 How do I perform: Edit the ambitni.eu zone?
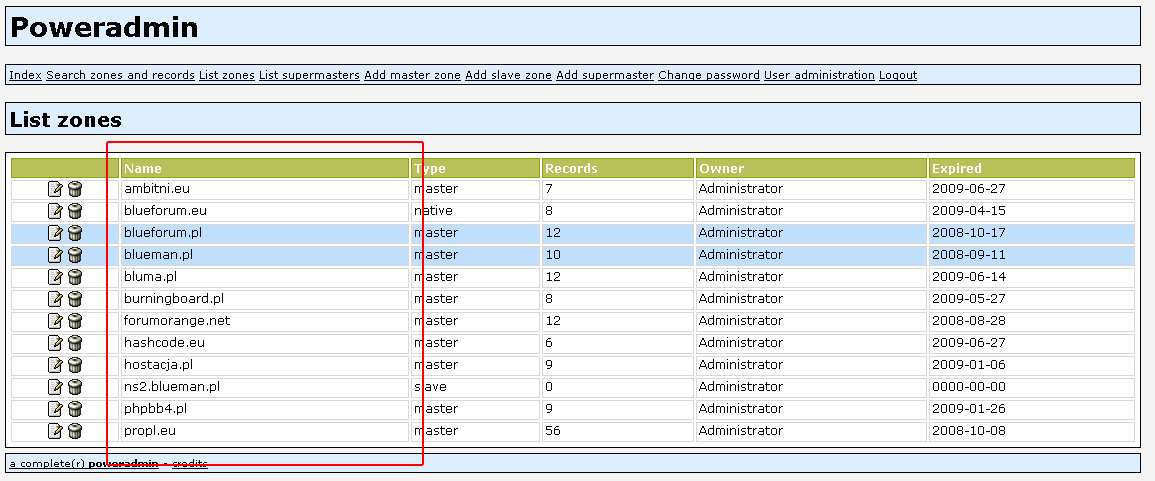55,189
